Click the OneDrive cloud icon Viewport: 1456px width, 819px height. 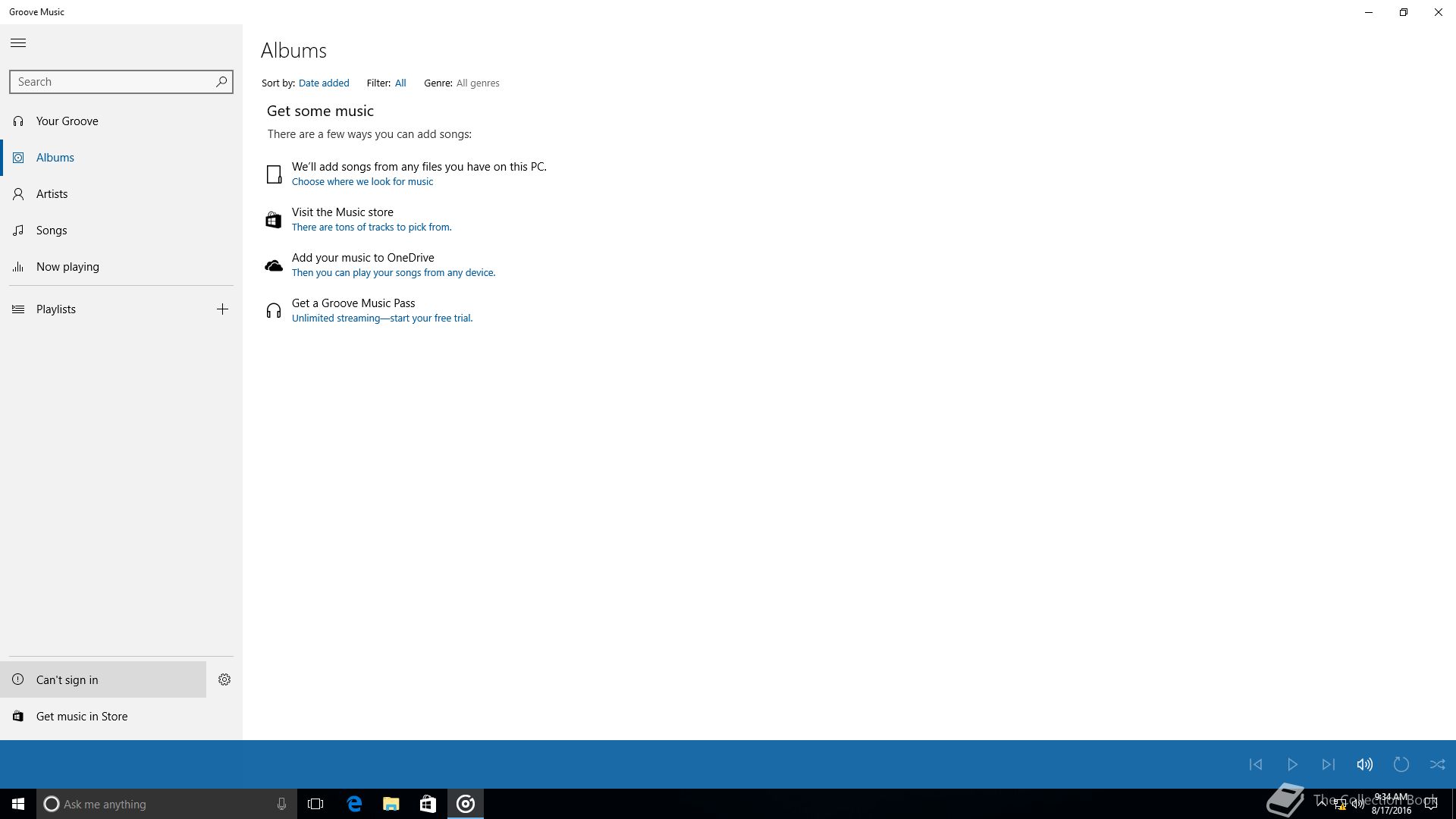click(274, 265)
